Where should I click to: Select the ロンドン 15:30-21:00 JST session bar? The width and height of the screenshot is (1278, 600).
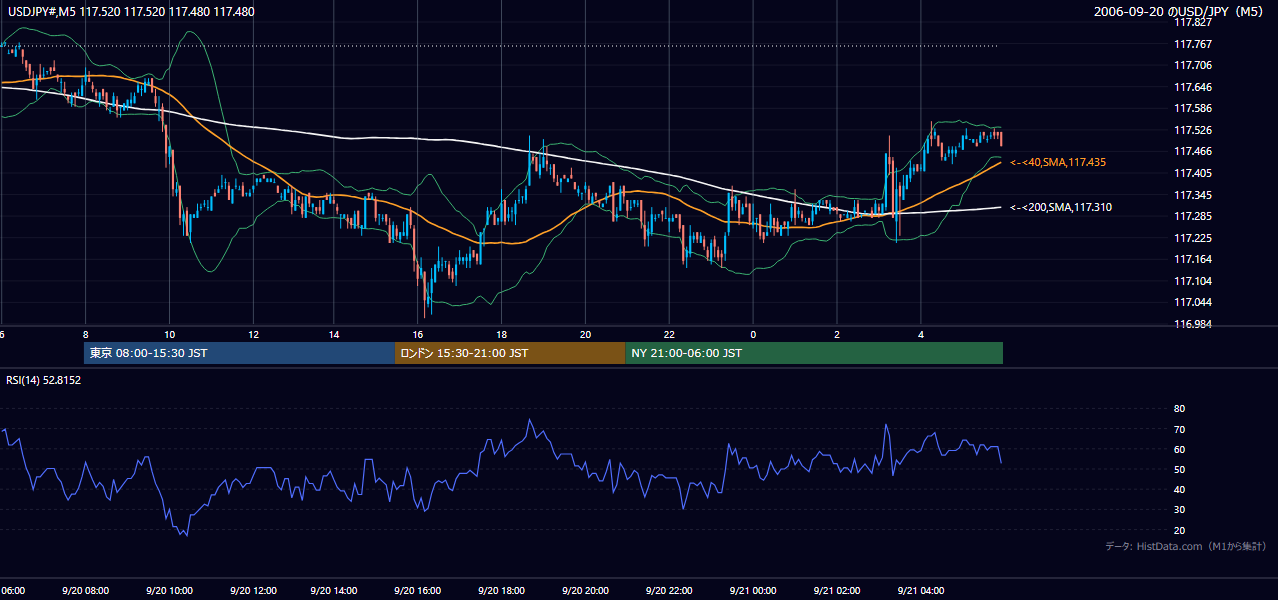510,353
